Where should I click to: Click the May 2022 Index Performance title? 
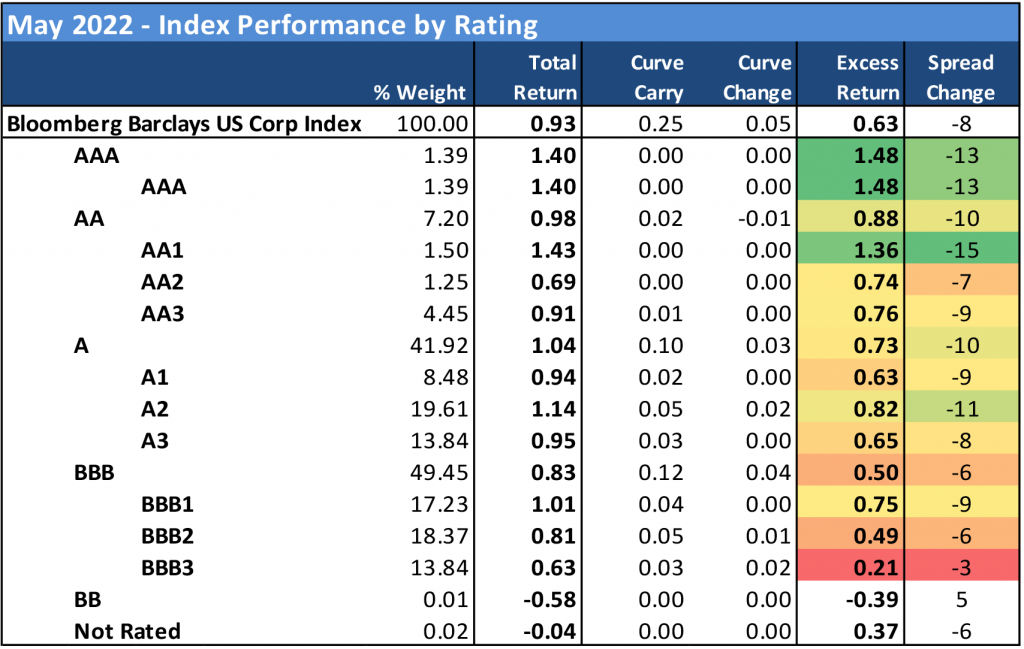(x=272, y=24)
